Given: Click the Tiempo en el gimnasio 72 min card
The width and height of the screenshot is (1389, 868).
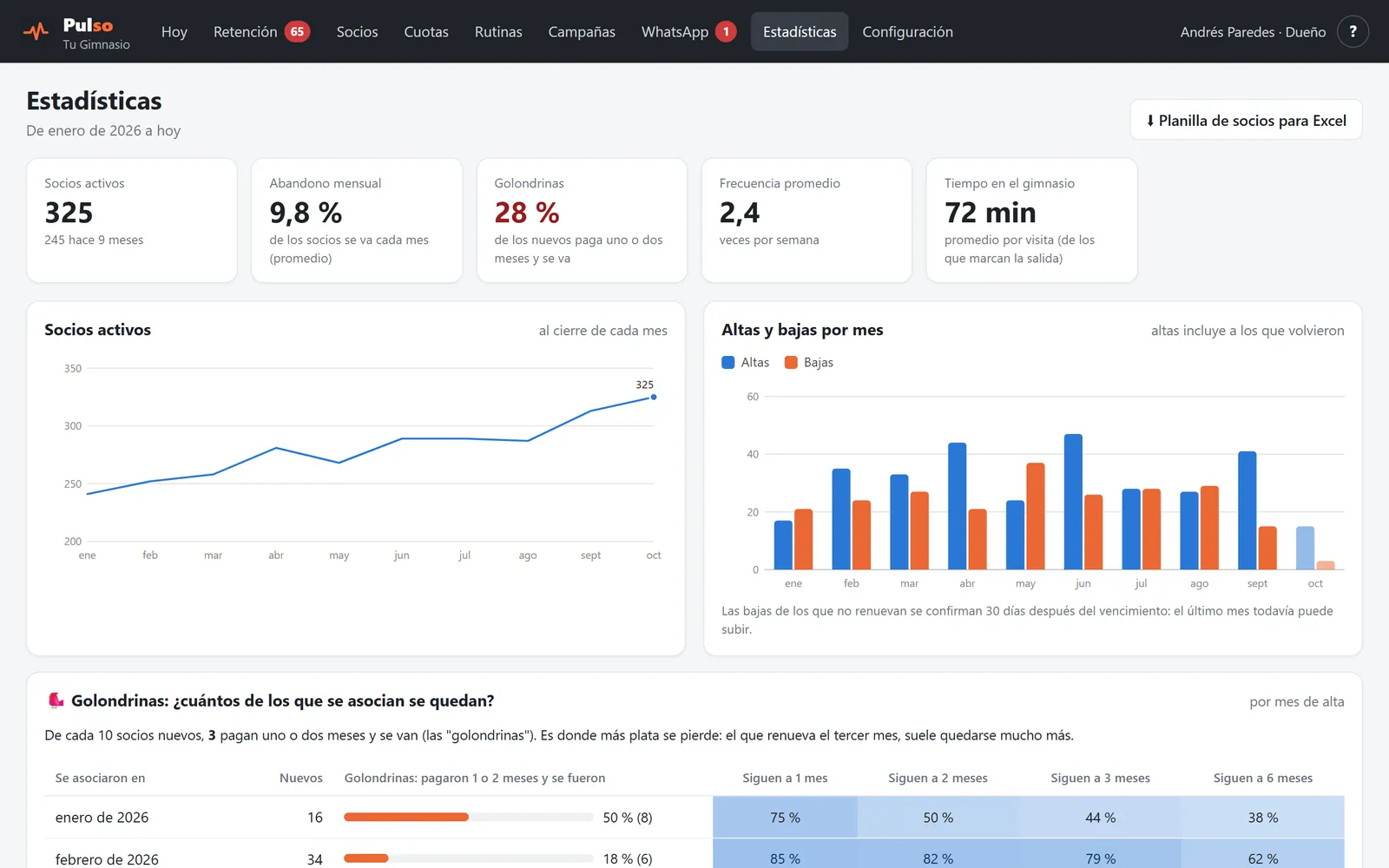Looking at the screenshot, I should click(x=1031, y=220).
